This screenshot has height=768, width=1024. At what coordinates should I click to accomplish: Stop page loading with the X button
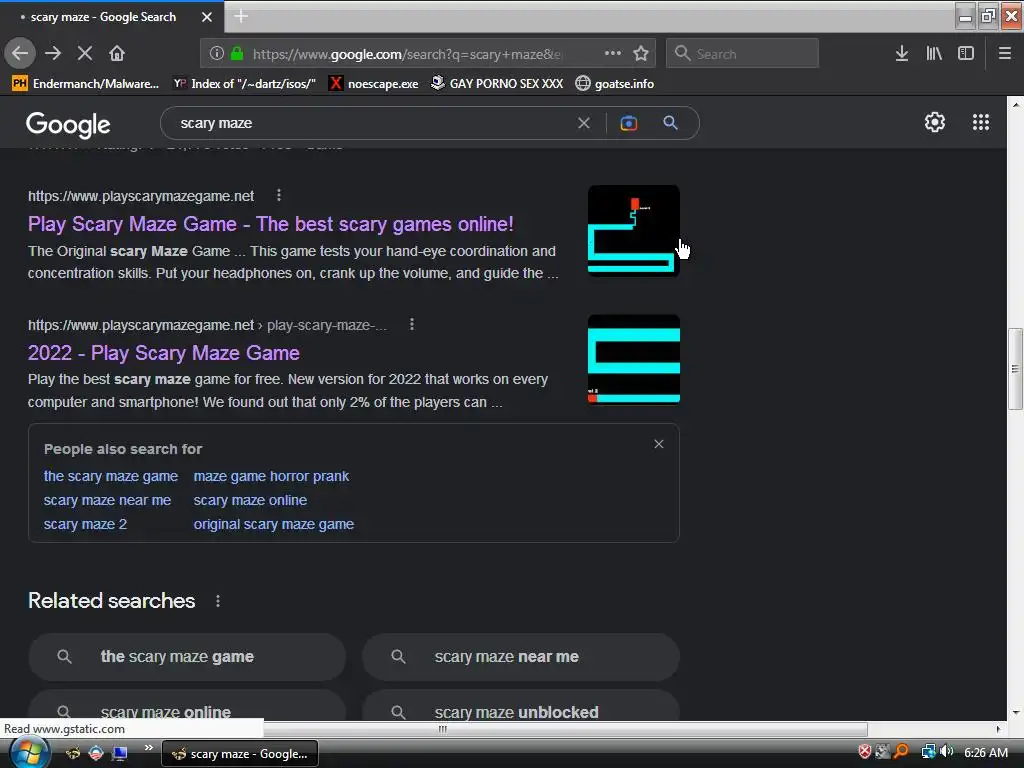[x=85, y=53]
